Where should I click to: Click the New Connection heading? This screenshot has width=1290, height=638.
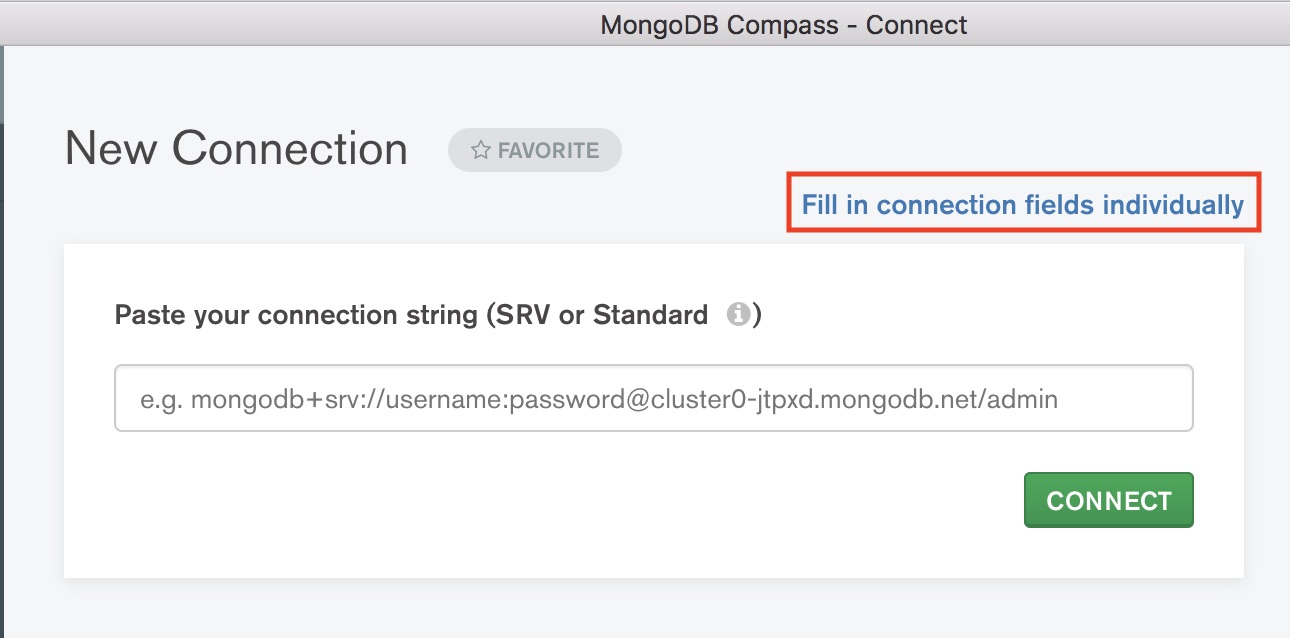236,150
